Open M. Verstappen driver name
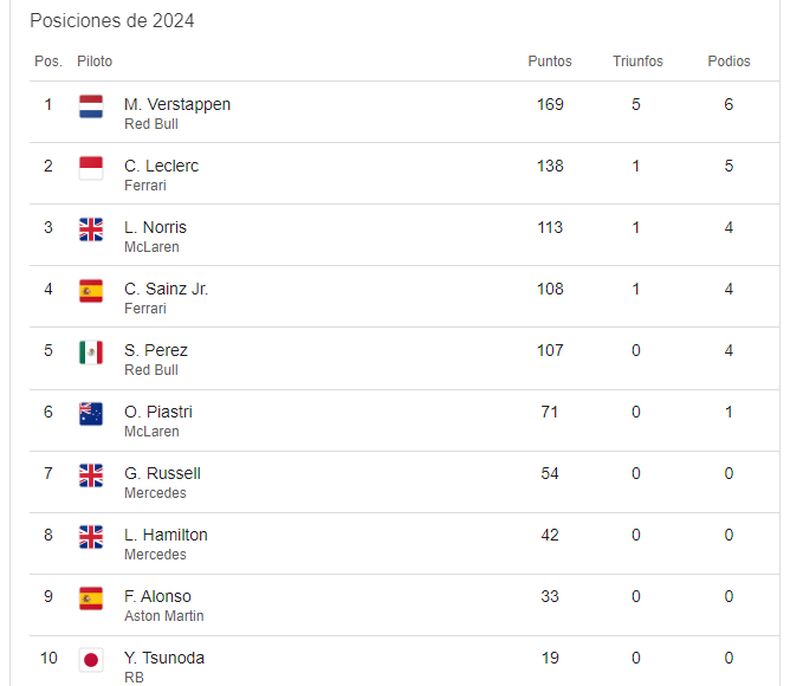Viewport: 790px width, 686px height. coord(177,104)
